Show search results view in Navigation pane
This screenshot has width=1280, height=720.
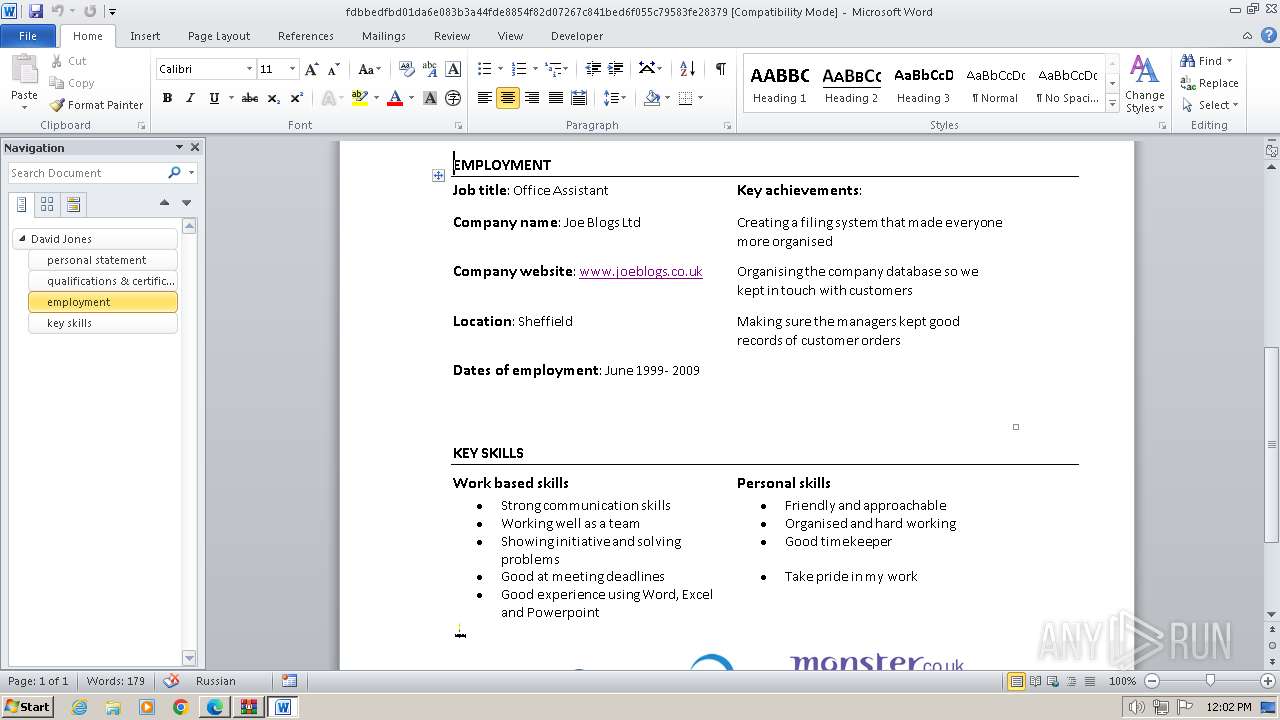(73, 204)
